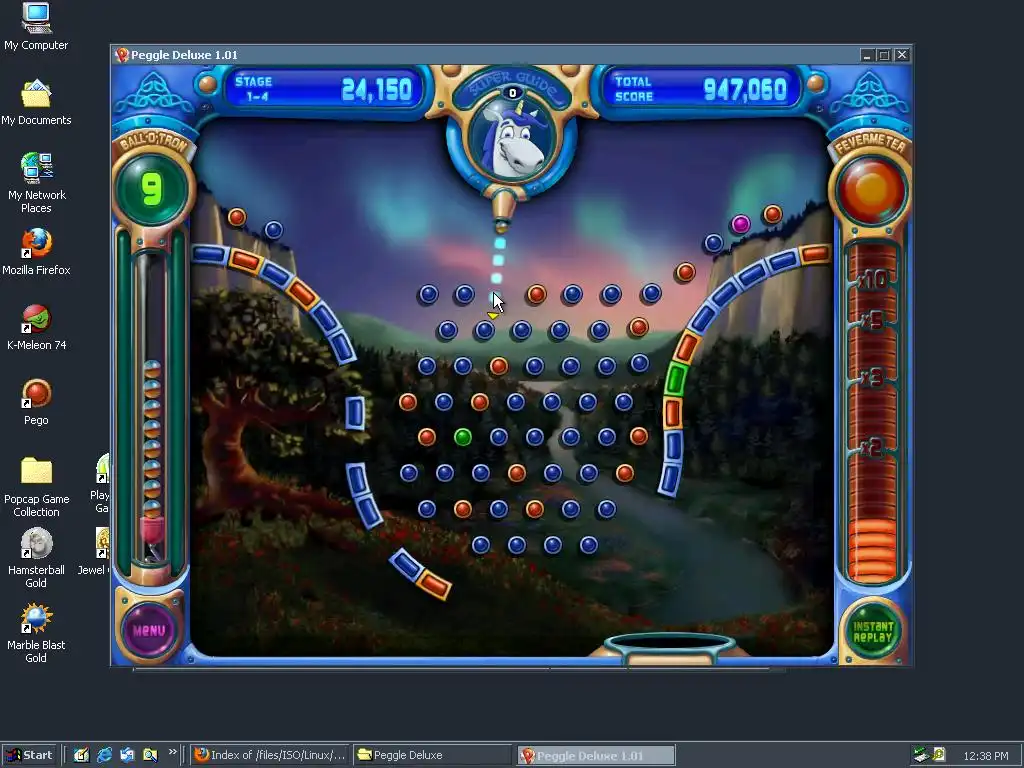Launch K-Meleon 74 desktop shortcut
Viewport: 1024px width, 768px height.
36,328
